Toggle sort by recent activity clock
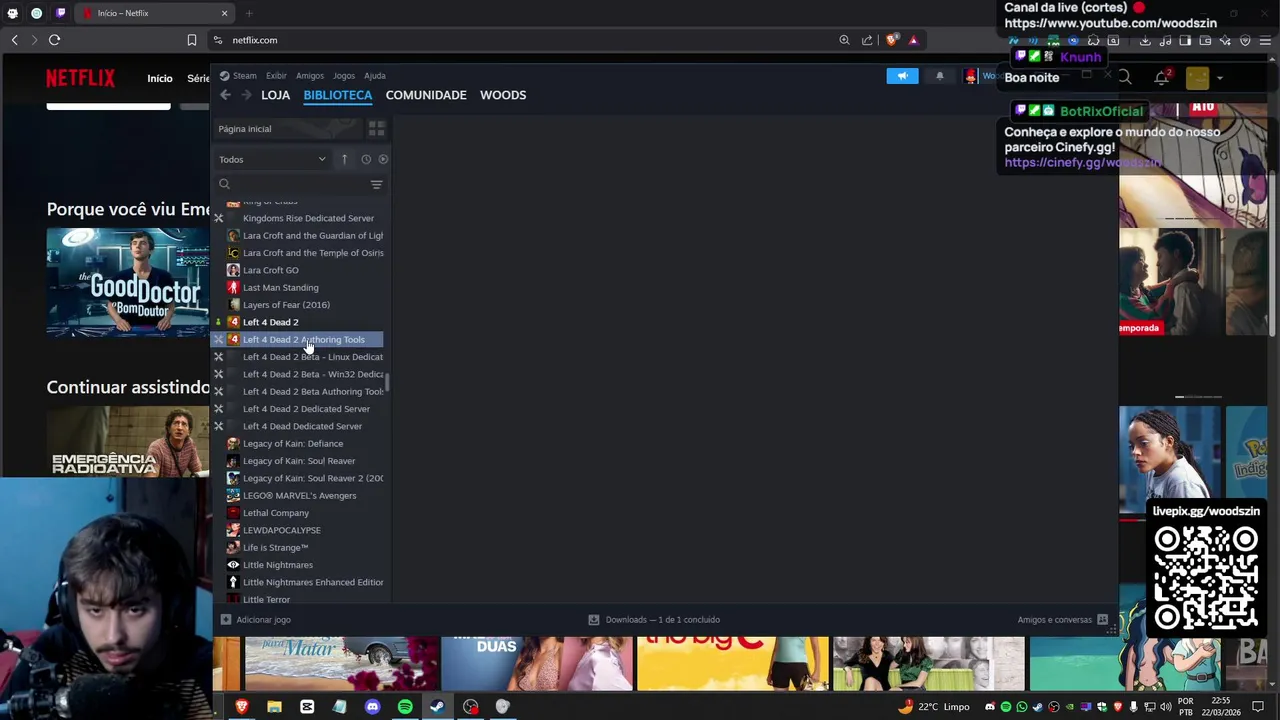 pyautogui.click(x=366, y=159)
